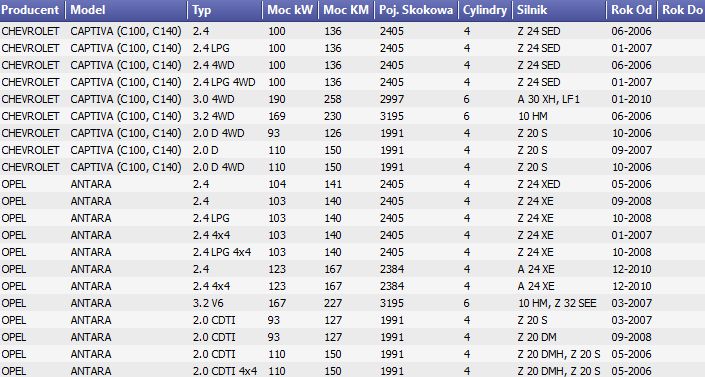Image resolution: width=705 pixels, height=377 pixels.
Task: Click the 190 Moc kW value
Action: click(277, 99)
